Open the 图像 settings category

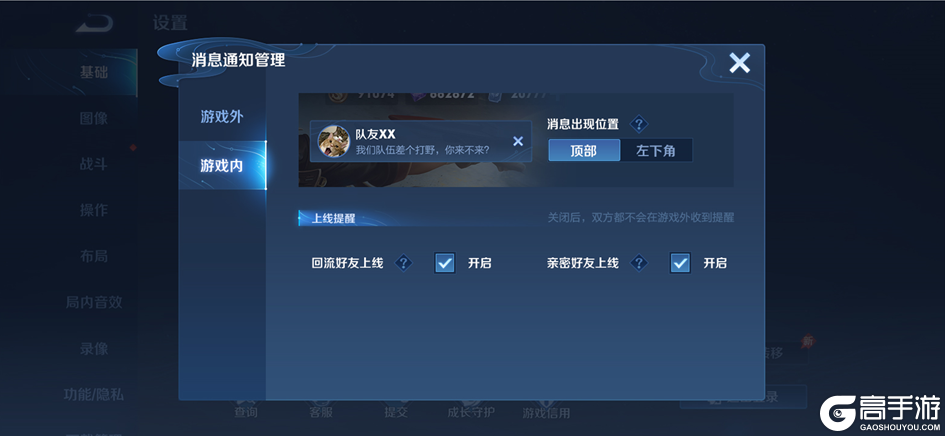pos(93,118)
